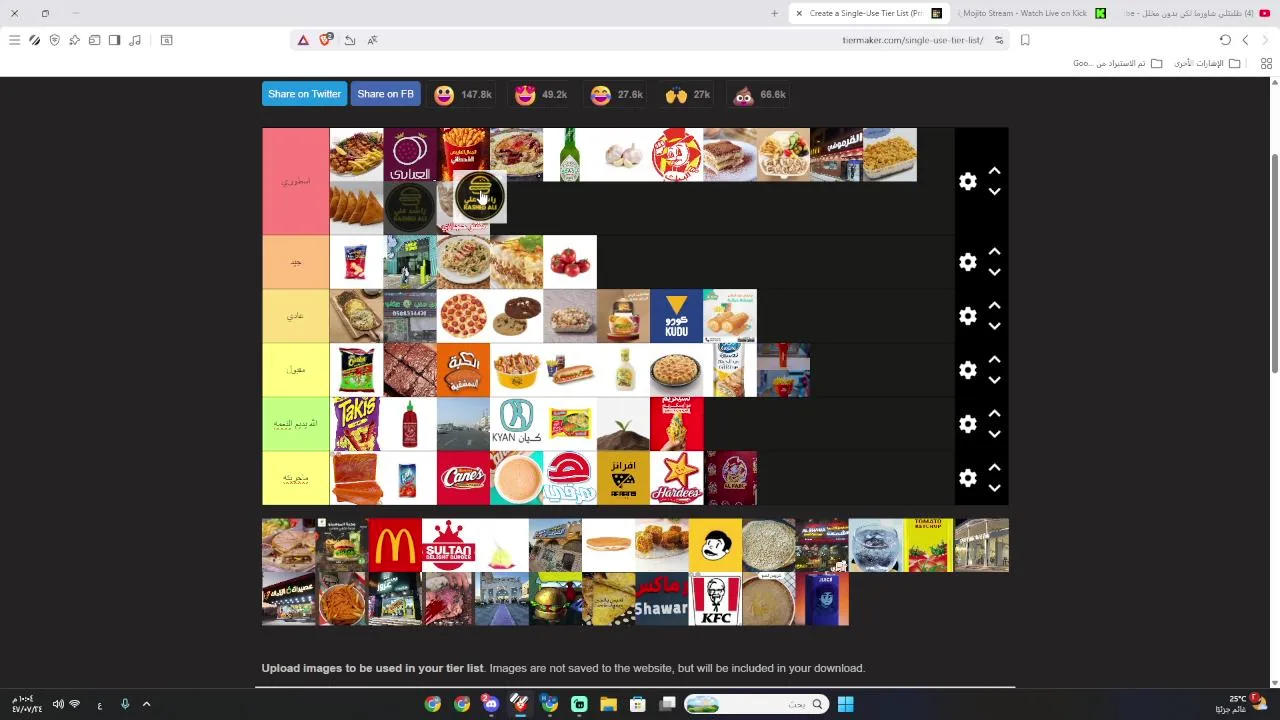The width and height of the screenshot is (1280, 720).
Task: Click the Windows Start button
Action: coord(845,704)
